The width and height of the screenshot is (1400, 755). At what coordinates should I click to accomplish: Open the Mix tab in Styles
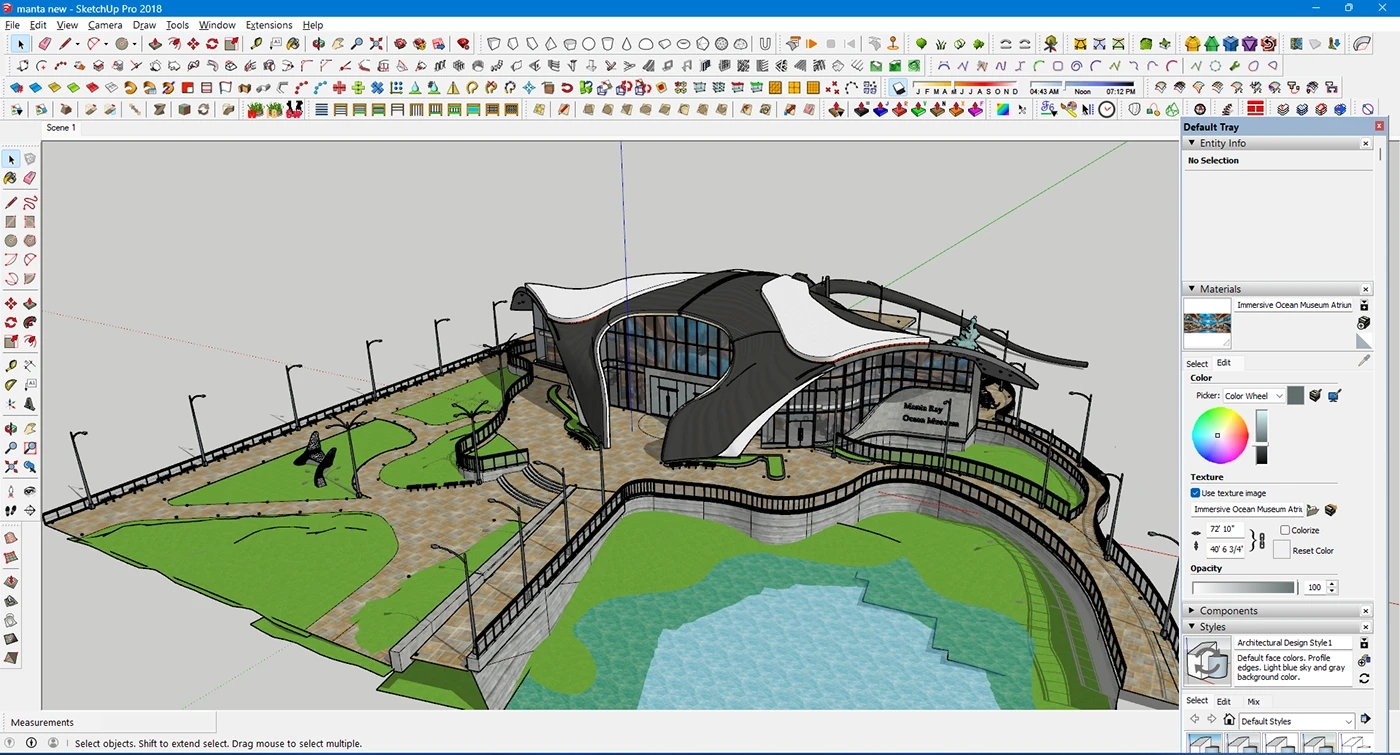point(1253,702)
